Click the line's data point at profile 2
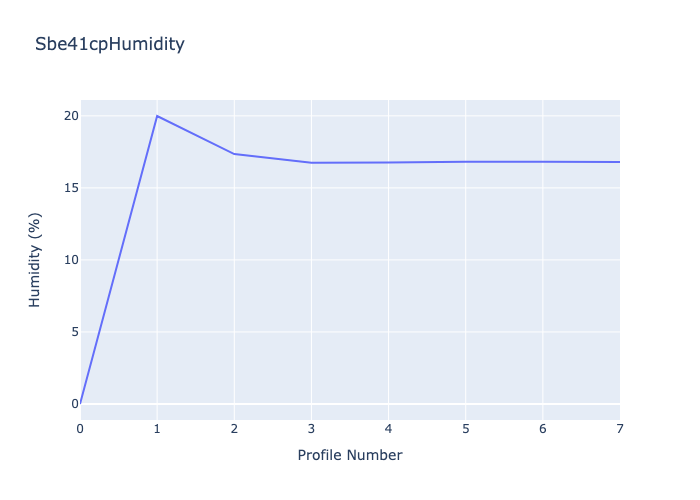700x500 pixels. (x=234, y=154)
